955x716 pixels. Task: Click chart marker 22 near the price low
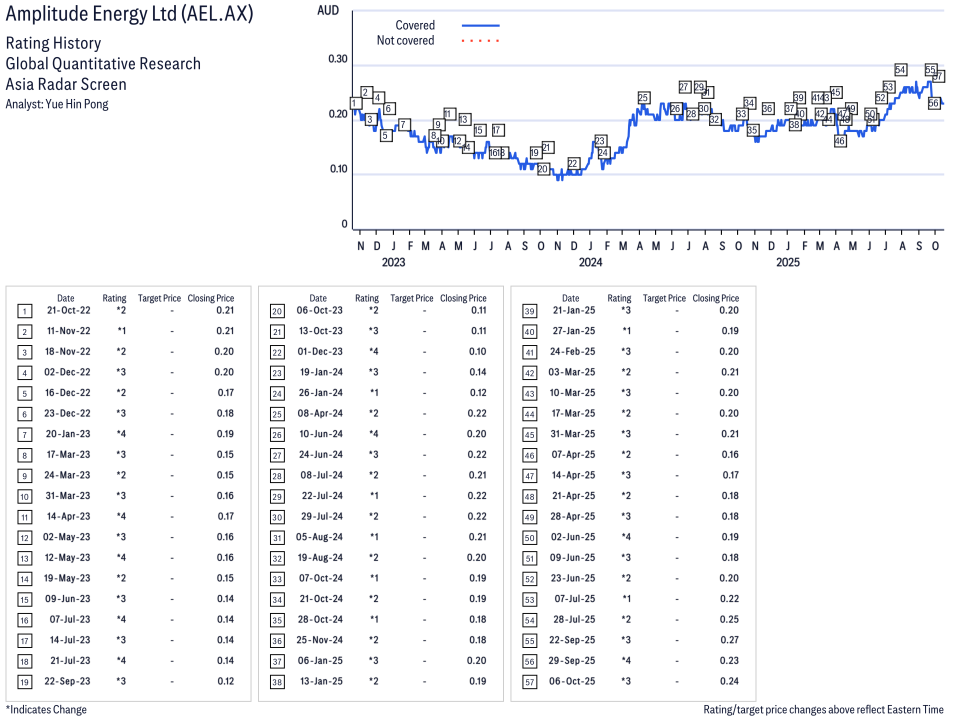pos(573,163)
